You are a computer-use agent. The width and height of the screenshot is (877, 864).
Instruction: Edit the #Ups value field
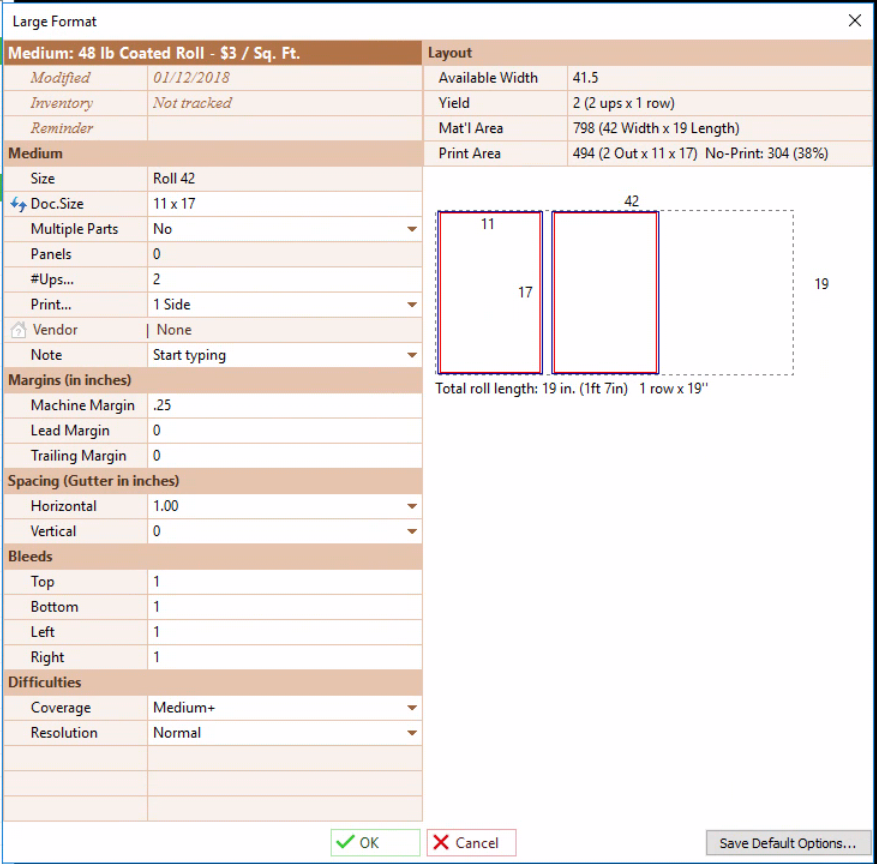[284, 280]
